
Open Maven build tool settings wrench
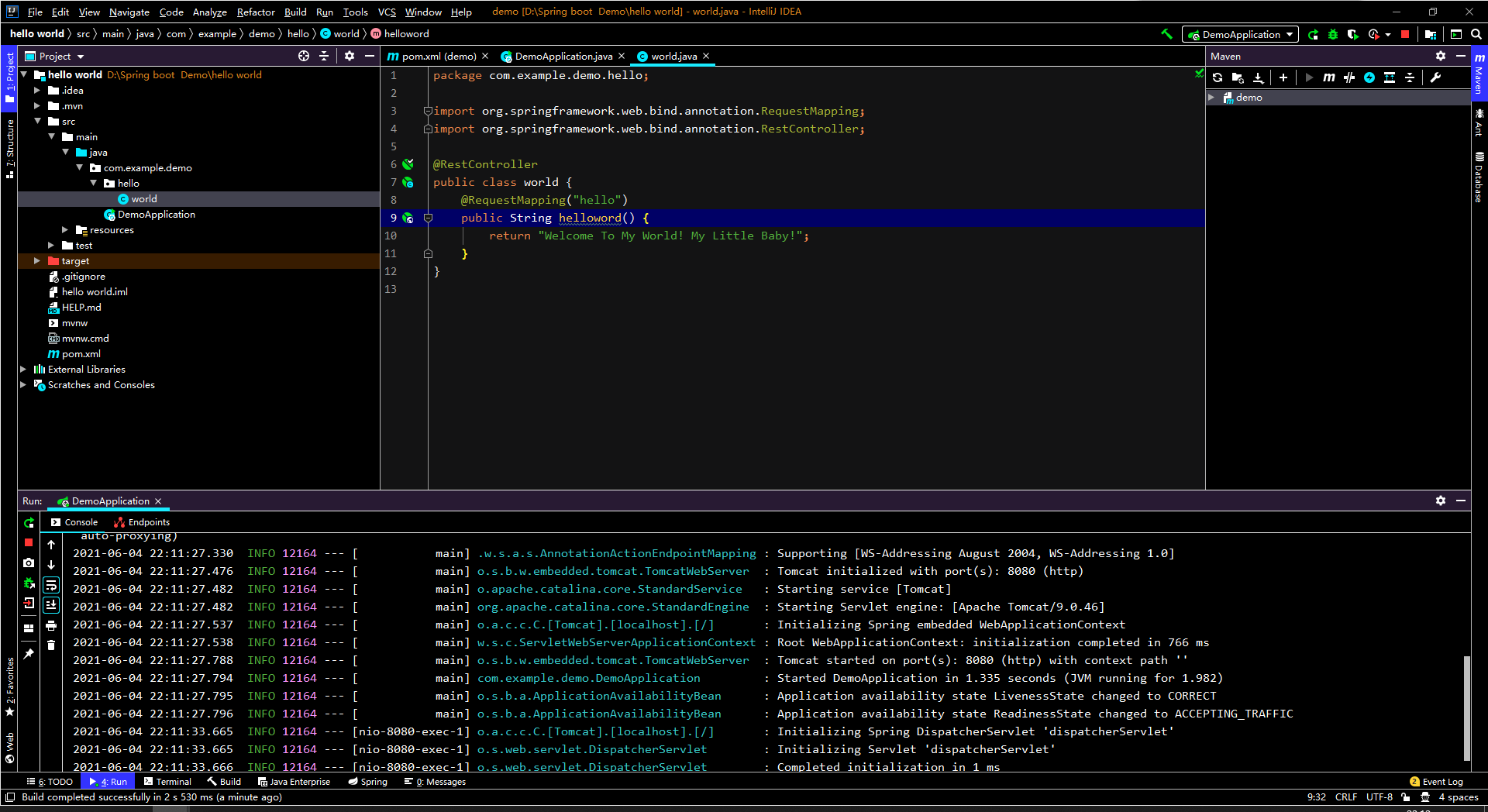(1435, 77)
